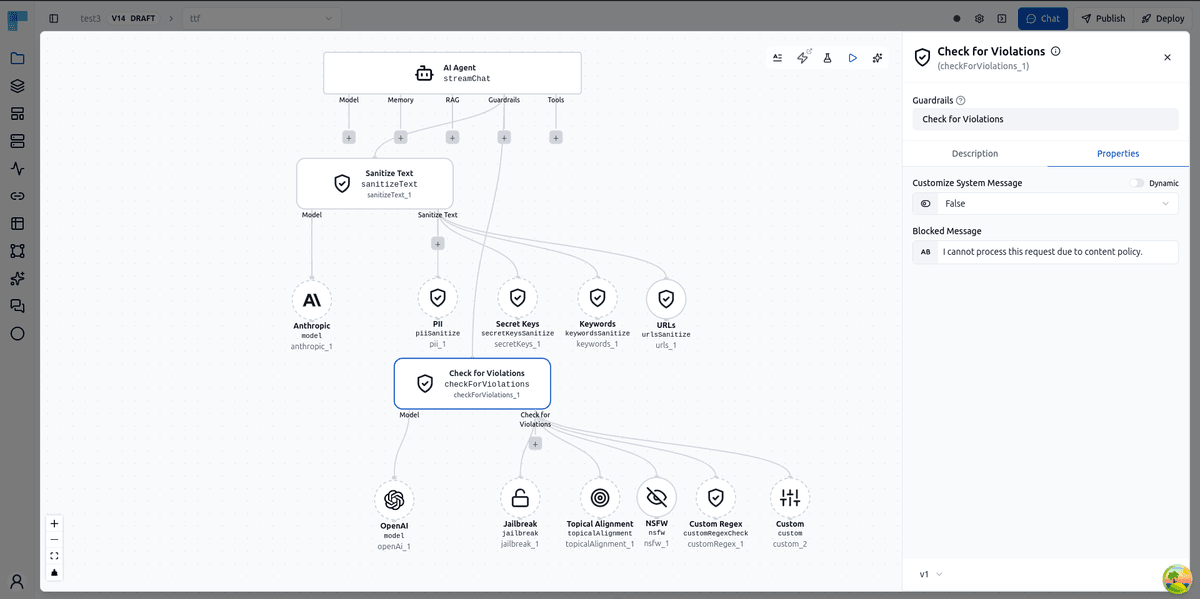
Task: Select the URLs sanitize node
Action: coord(666,298)
